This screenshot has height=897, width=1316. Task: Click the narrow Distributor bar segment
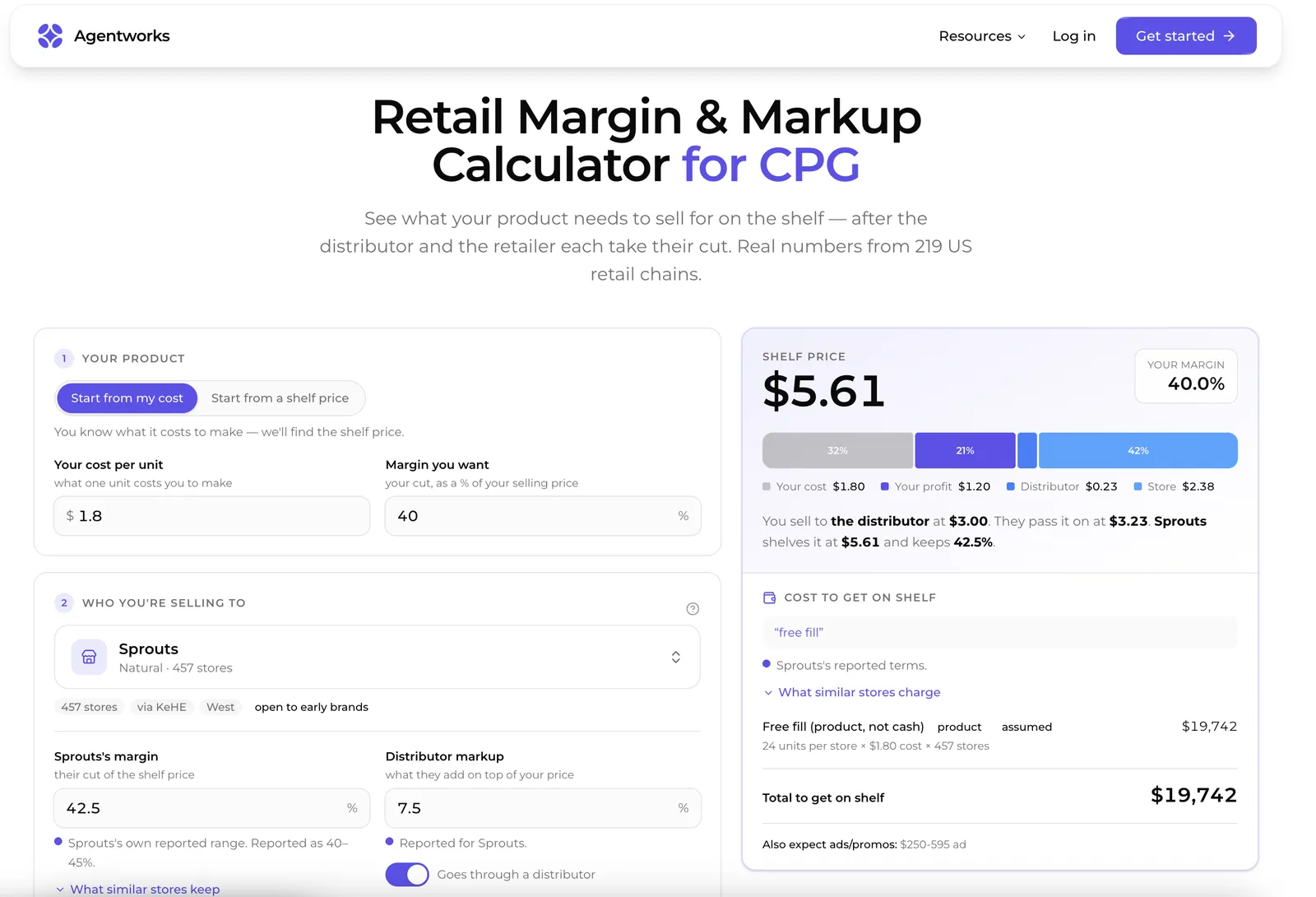click(1027, 451)
